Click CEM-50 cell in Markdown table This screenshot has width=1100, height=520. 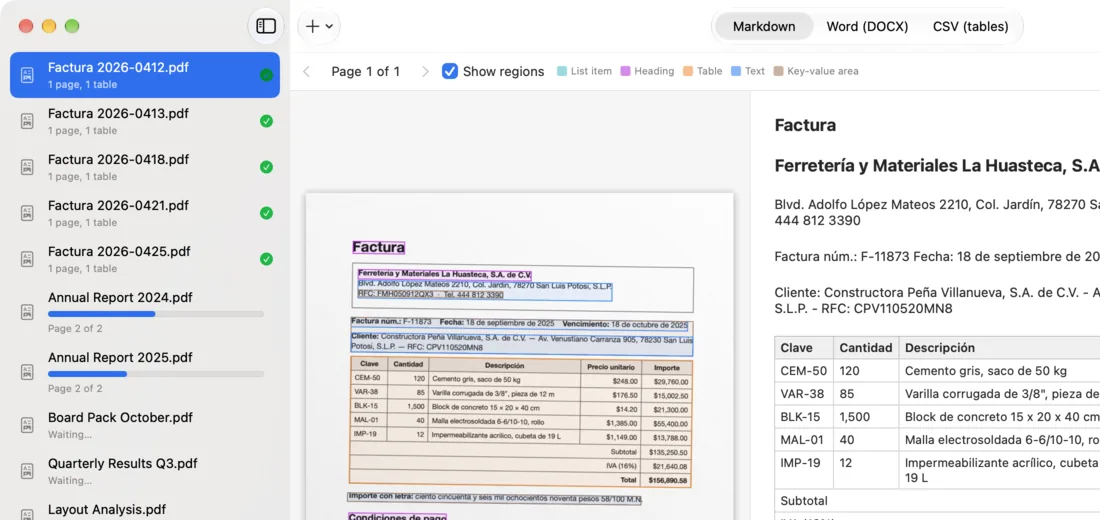[804, 371]
